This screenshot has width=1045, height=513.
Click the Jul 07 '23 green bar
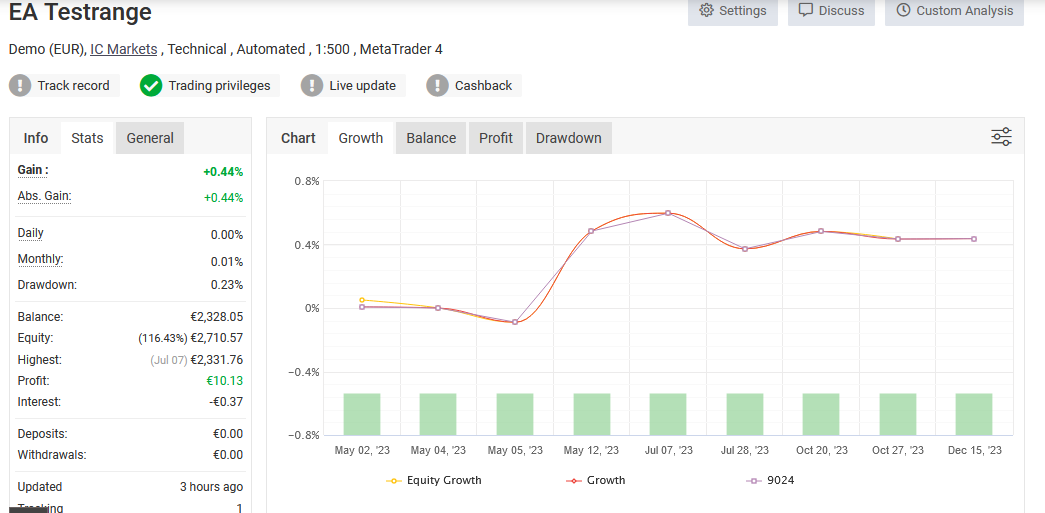668,414
